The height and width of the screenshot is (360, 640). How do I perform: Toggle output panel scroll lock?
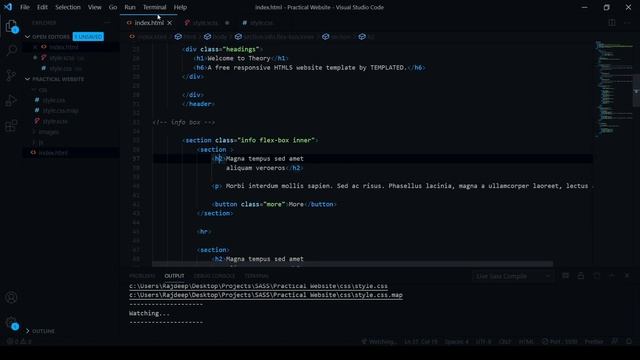[x=581, y=276]
